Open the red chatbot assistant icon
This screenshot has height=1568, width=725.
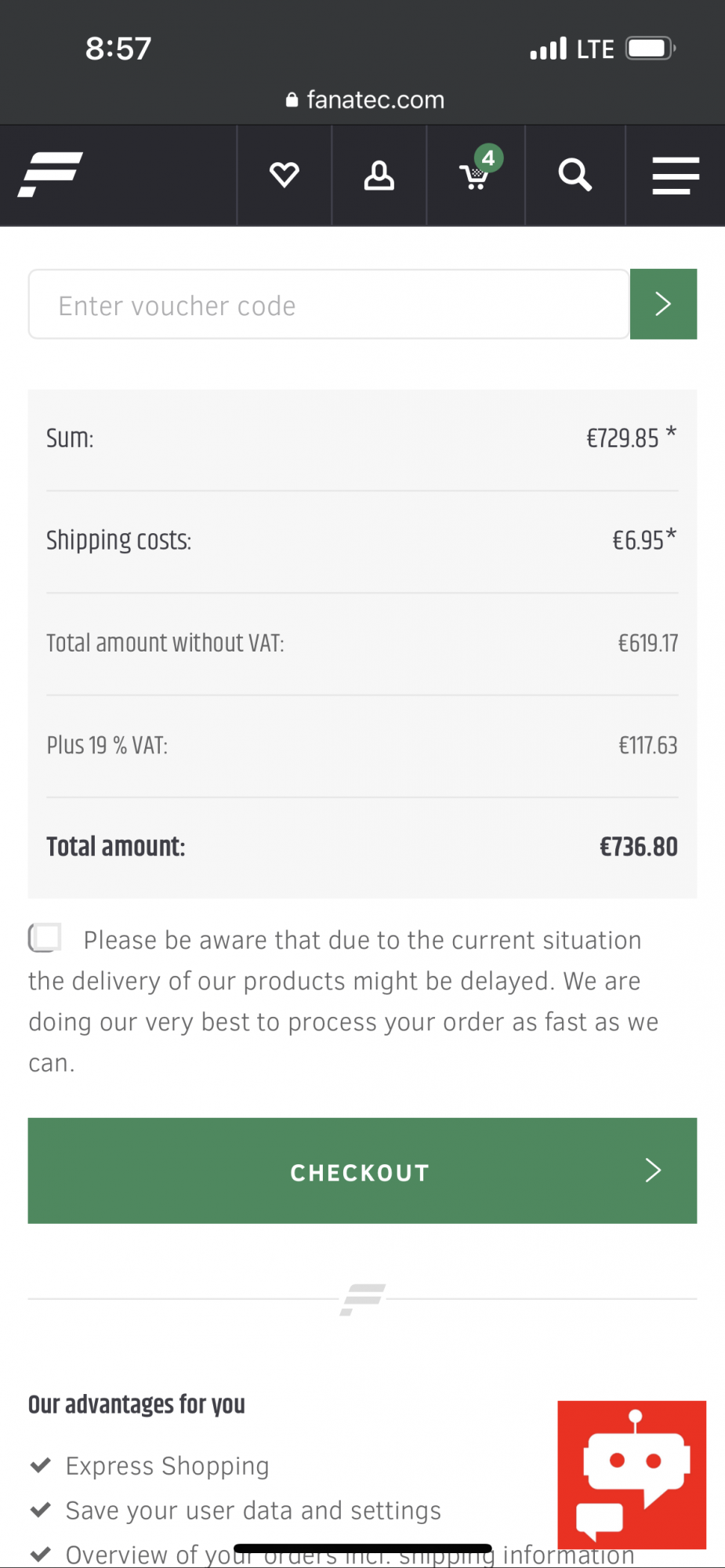632,1474
